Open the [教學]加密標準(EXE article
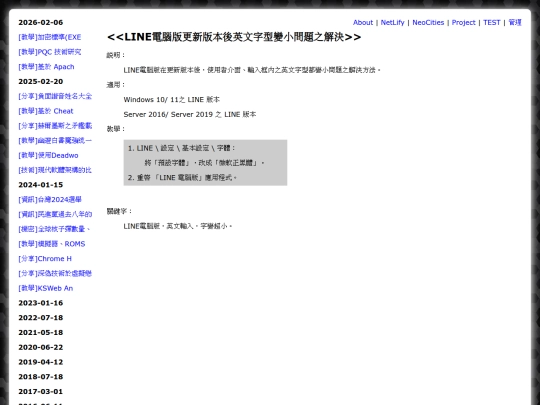 (50, 37)
